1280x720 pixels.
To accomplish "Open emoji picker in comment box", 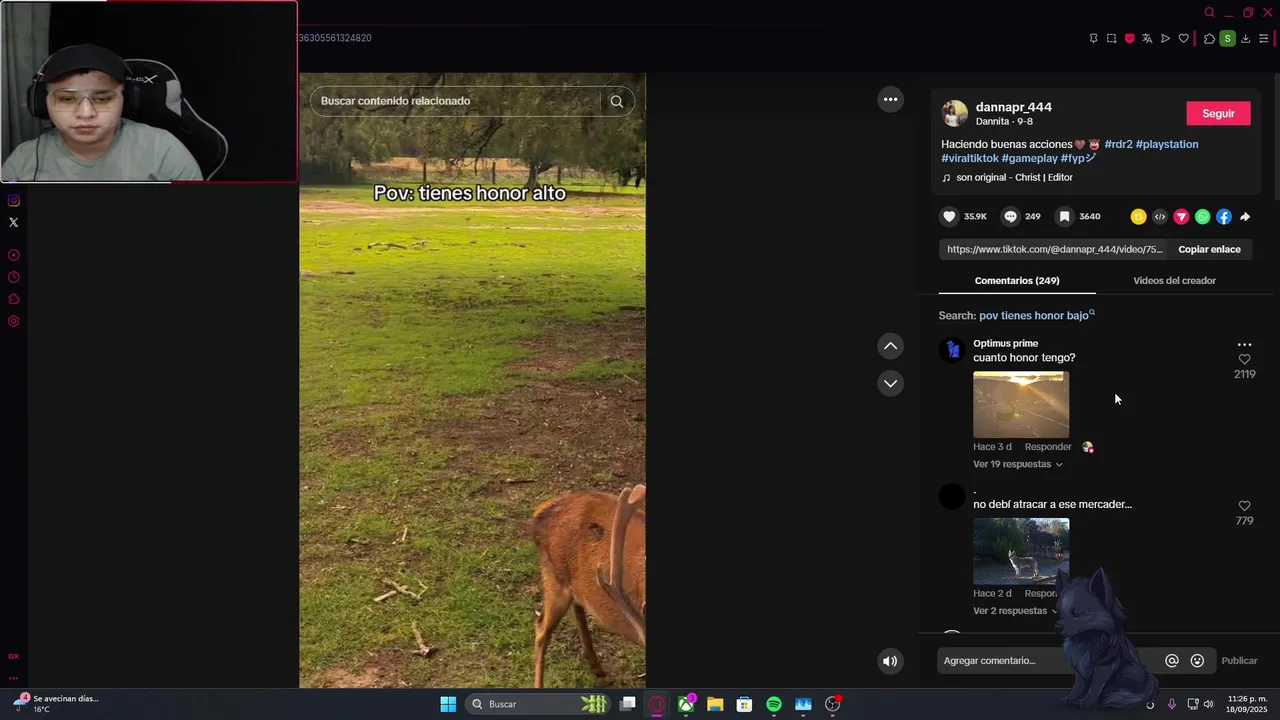I will (x=1197, y=660).
